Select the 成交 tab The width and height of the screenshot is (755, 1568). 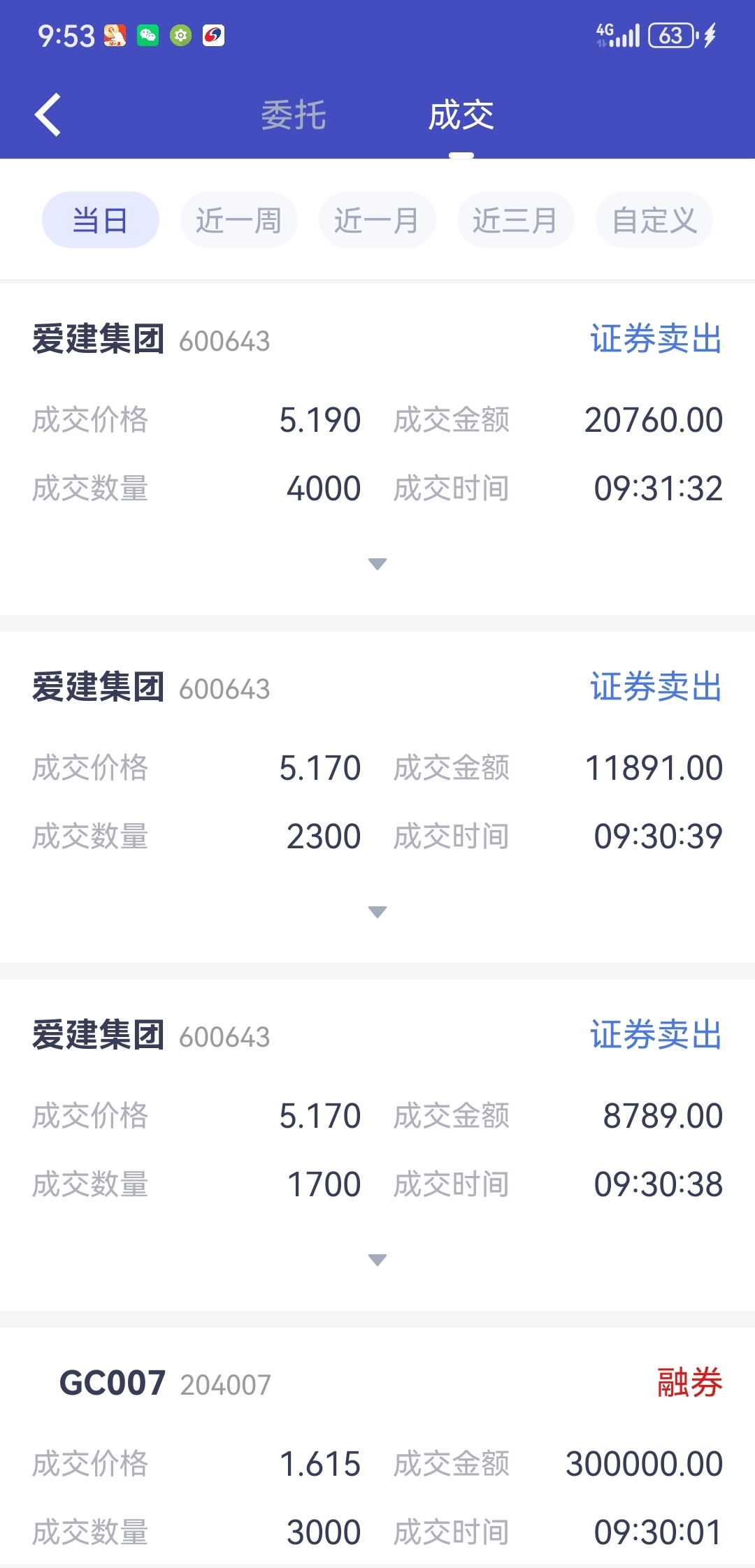[x=461, y=115]
